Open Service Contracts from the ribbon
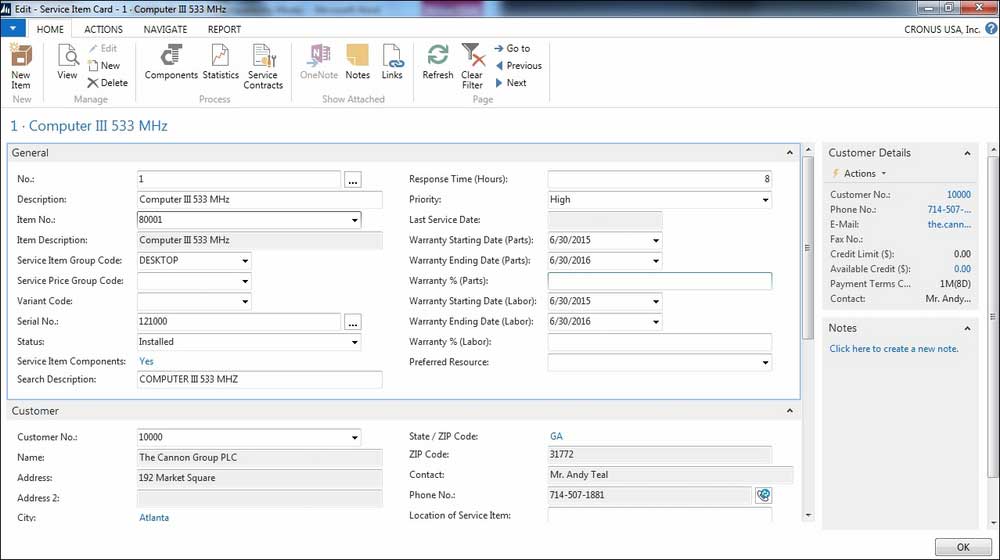This screenshot has width=1000, height=560. click(263, 66)
